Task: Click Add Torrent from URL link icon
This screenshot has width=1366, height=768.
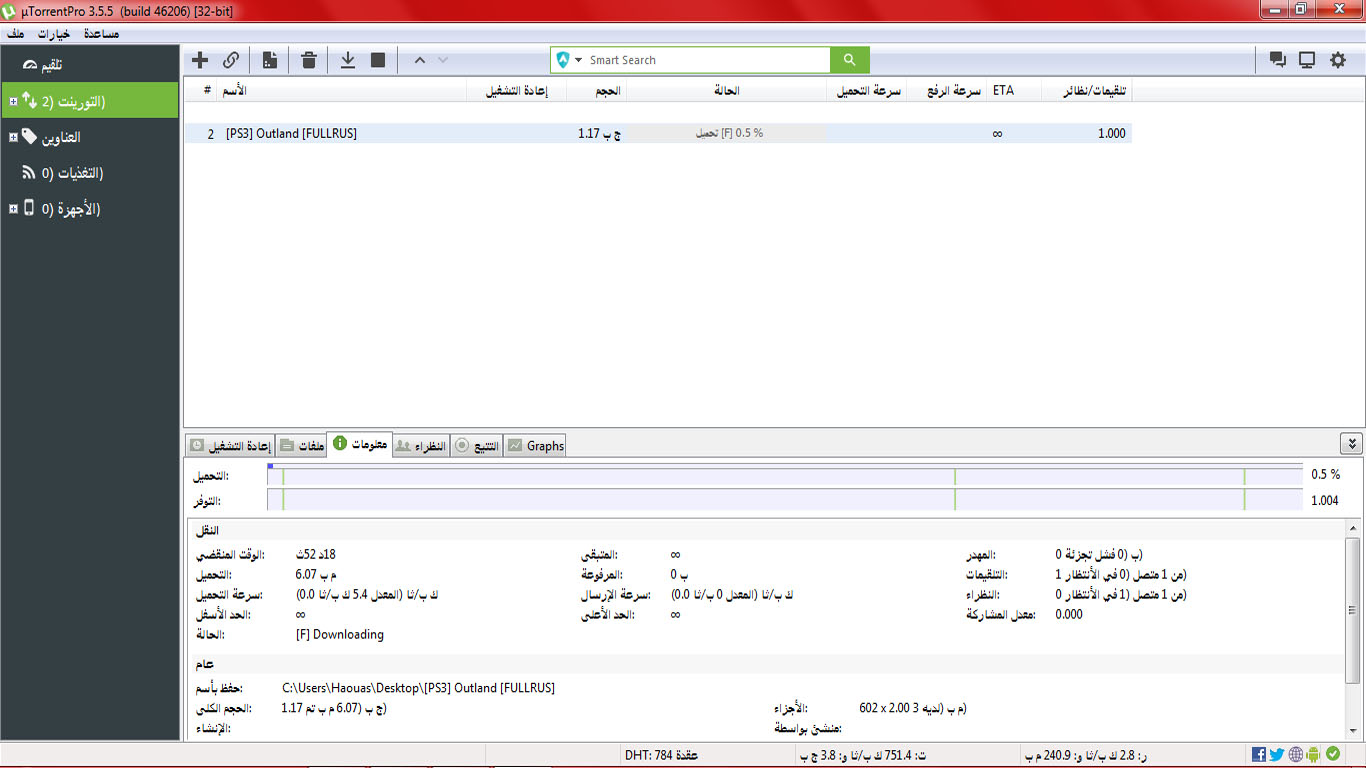Action: 231,60
